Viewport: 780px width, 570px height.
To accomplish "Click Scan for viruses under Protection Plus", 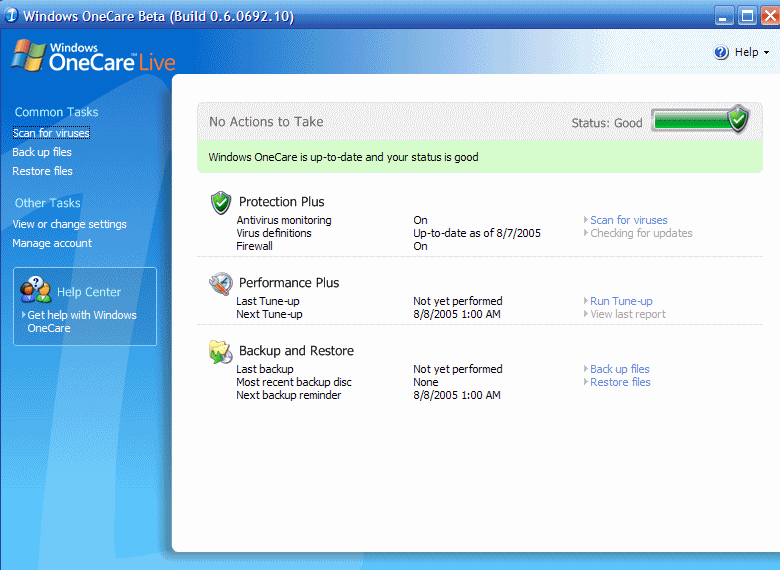I will pyautogui.click(x=629, y=220).
